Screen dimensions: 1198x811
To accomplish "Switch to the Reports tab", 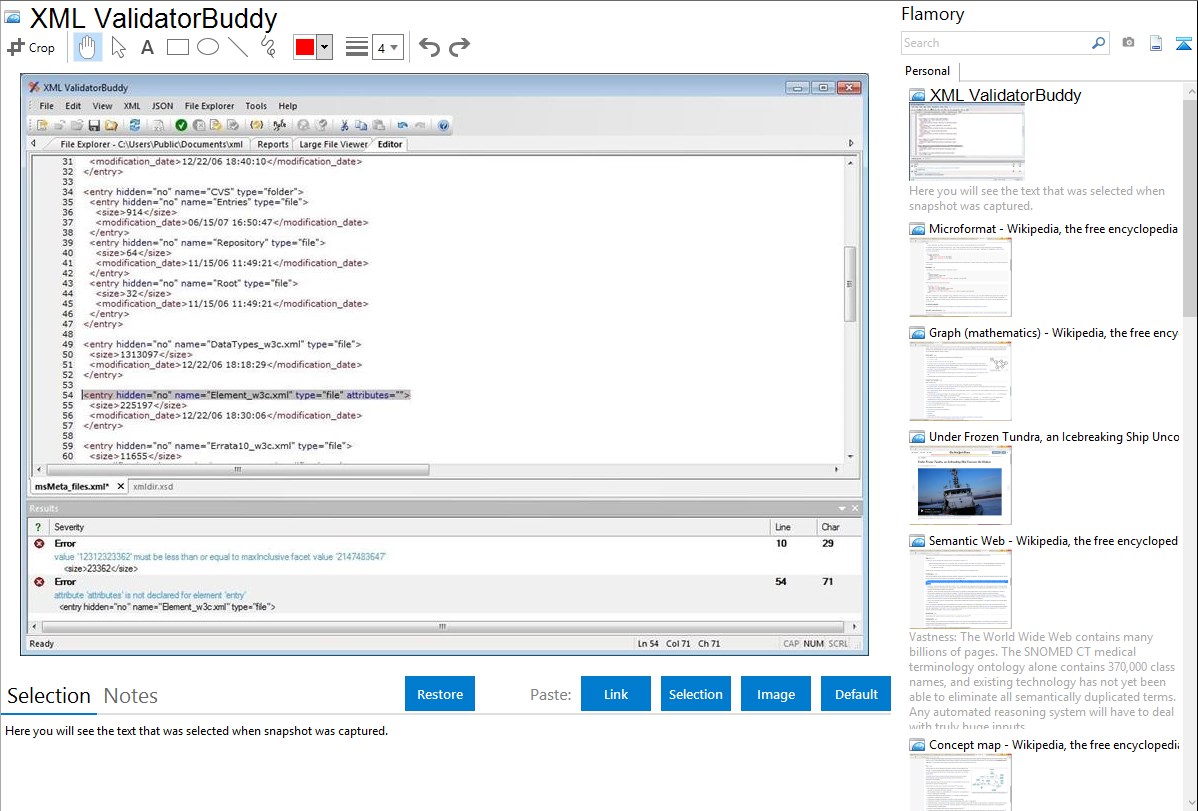I will [x=273, y=144].
